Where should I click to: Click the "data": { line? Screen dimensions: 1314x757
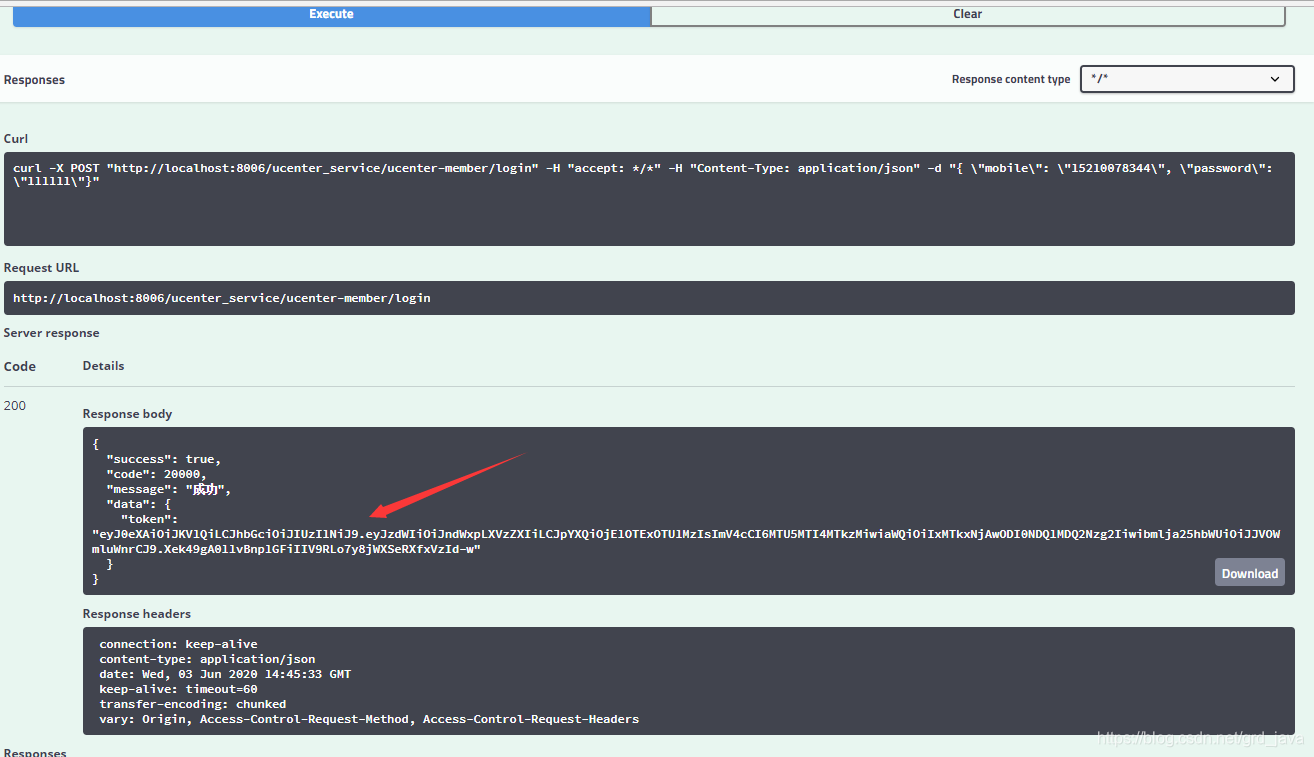point(139,504)
